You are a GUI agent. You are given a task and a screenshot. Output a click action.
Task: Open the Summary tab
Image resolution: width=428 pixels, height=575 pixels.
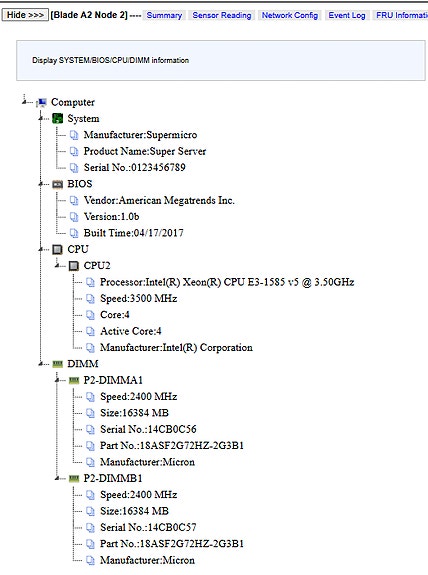point(164,15)
